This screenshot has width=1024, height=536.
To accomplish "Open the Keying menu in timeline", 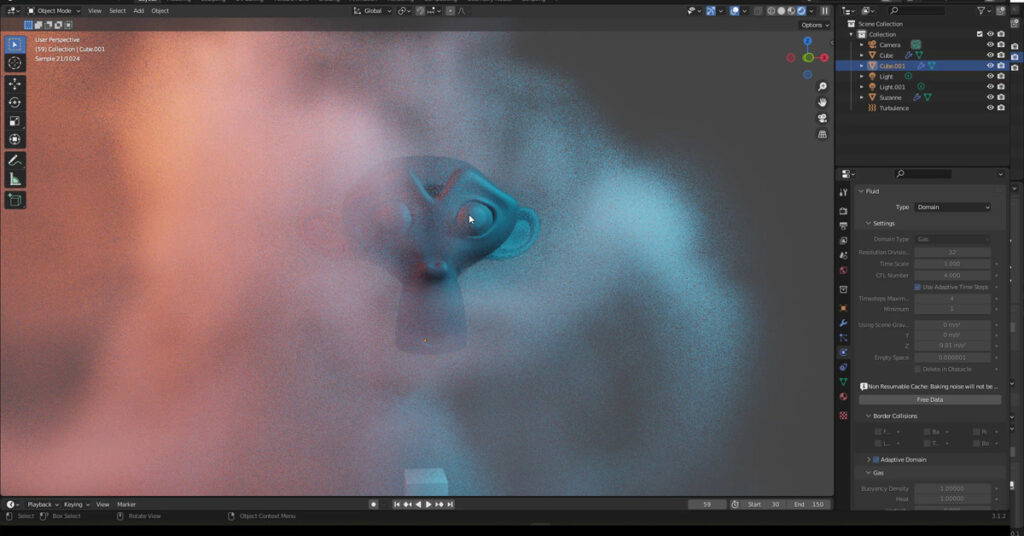I will click(76, 505).
